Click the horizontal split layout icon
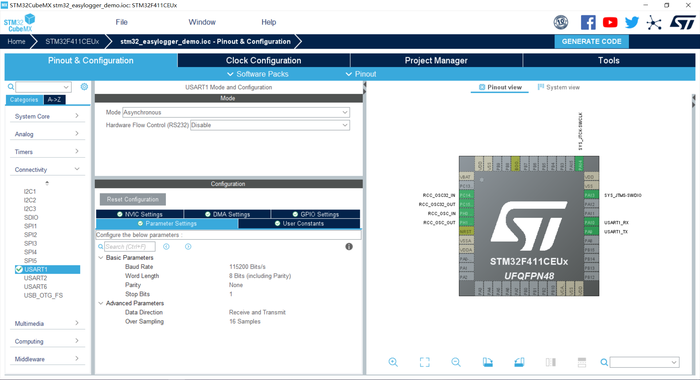 (582, 362)
